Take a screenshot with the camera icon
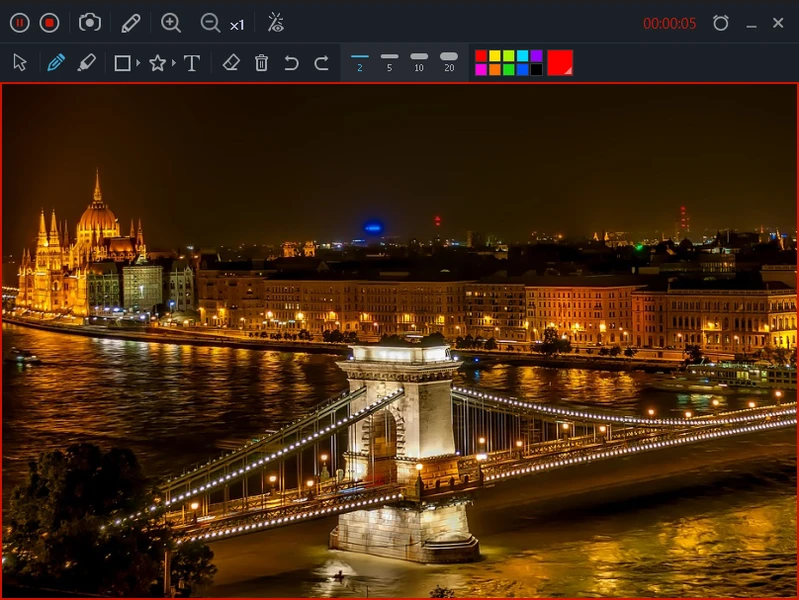Viewport: 799px width, 600px height. tap(90, 22)
